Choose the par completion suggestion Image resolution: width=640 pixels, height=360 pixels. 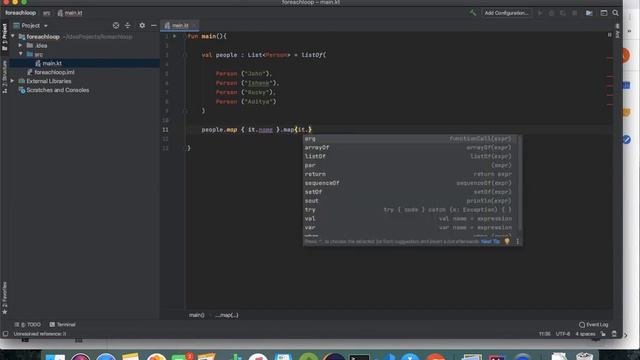pos(410,165)
